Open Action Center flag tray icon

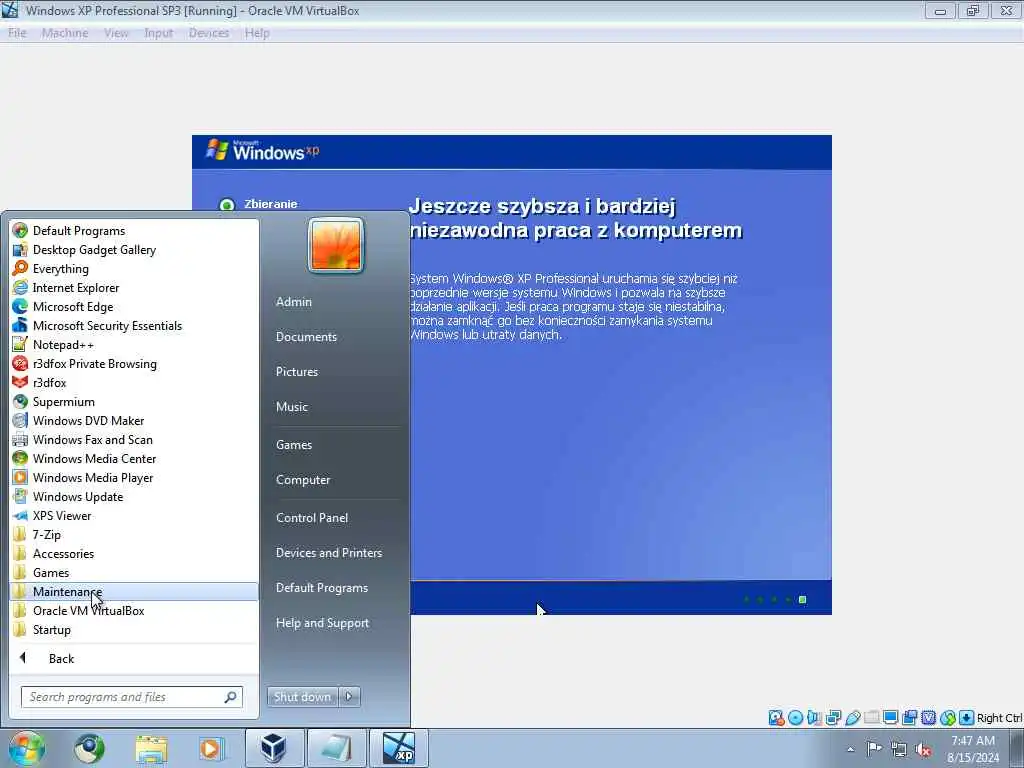coord(874,748)
